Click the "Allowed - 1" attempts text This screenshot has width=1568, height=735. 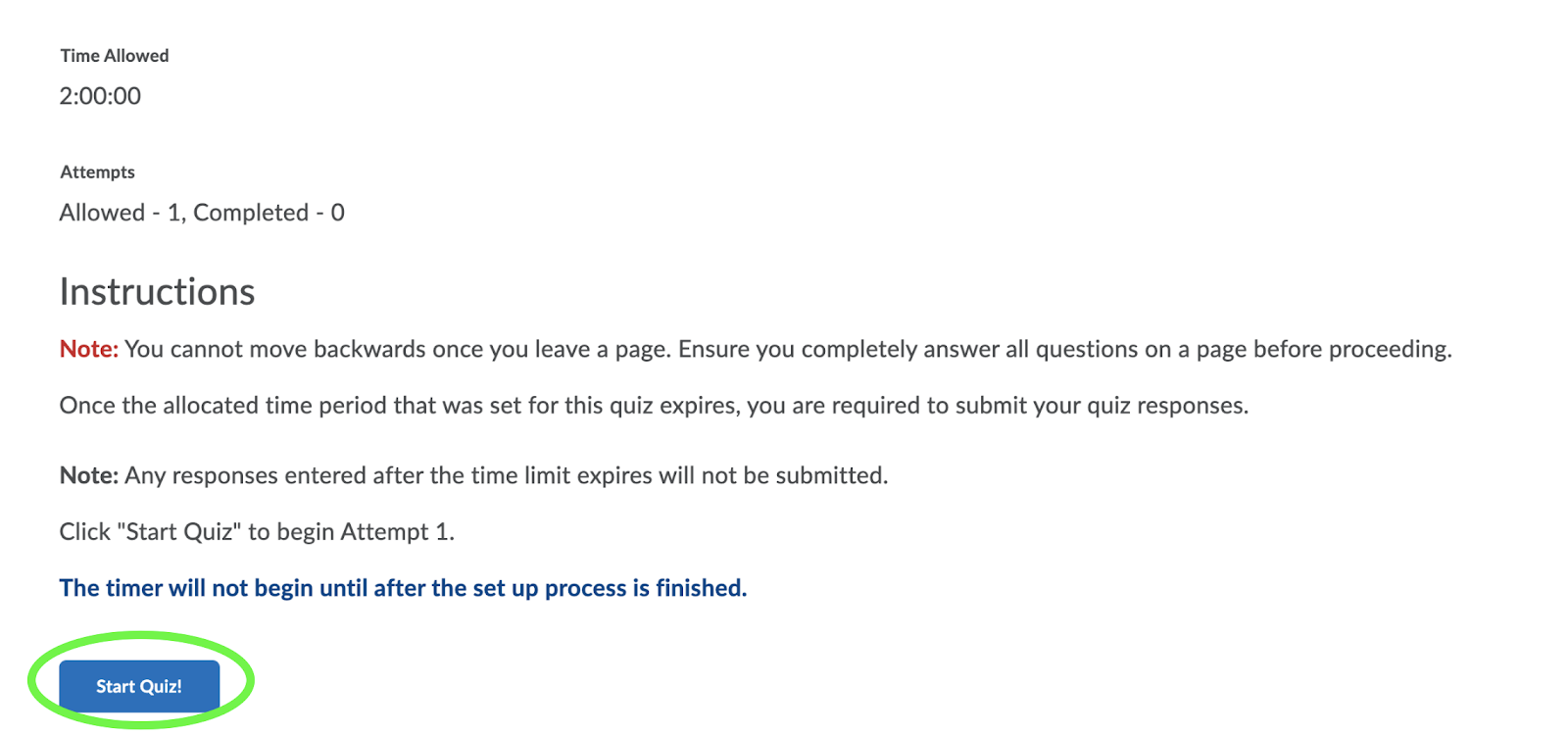tap(121, 213)
